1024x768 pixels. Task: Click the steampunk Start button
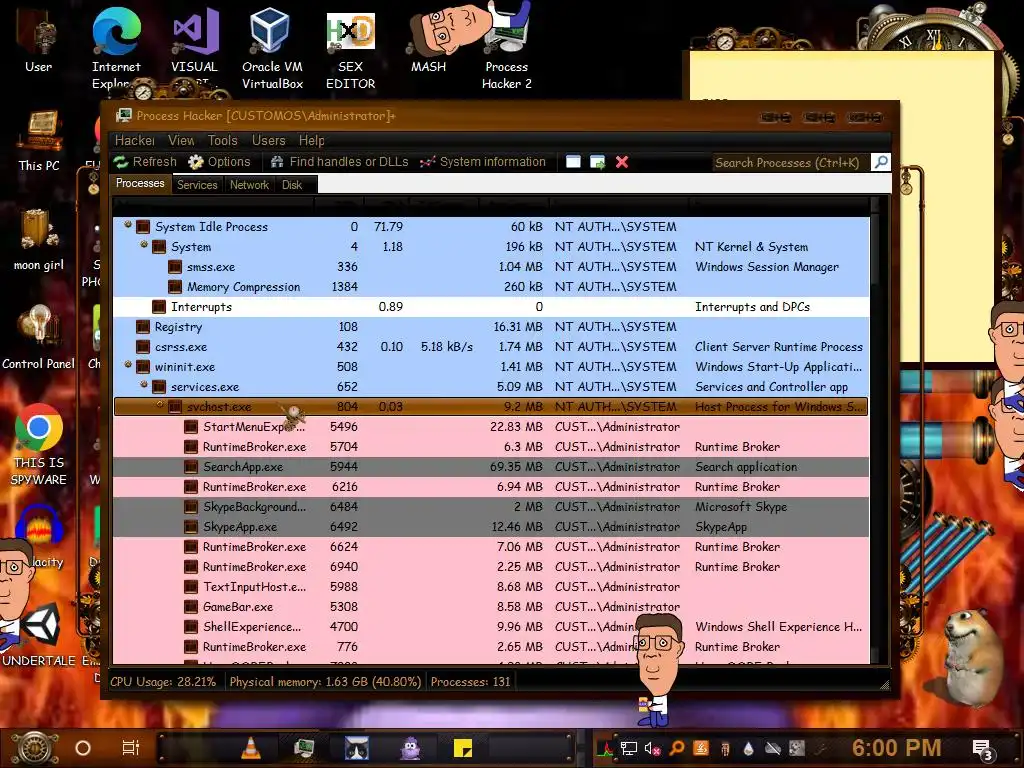coord(35,748)
